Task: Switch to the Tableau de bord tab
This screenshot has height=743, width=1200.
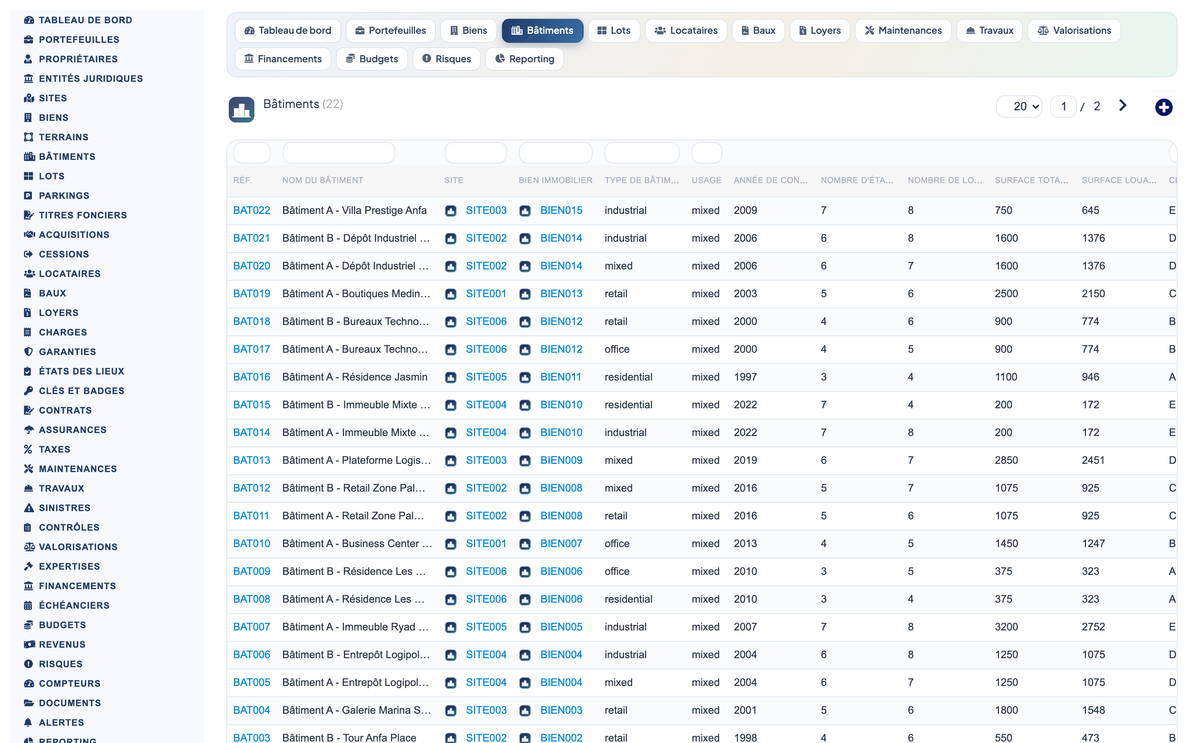Action: tap(288, 31)
